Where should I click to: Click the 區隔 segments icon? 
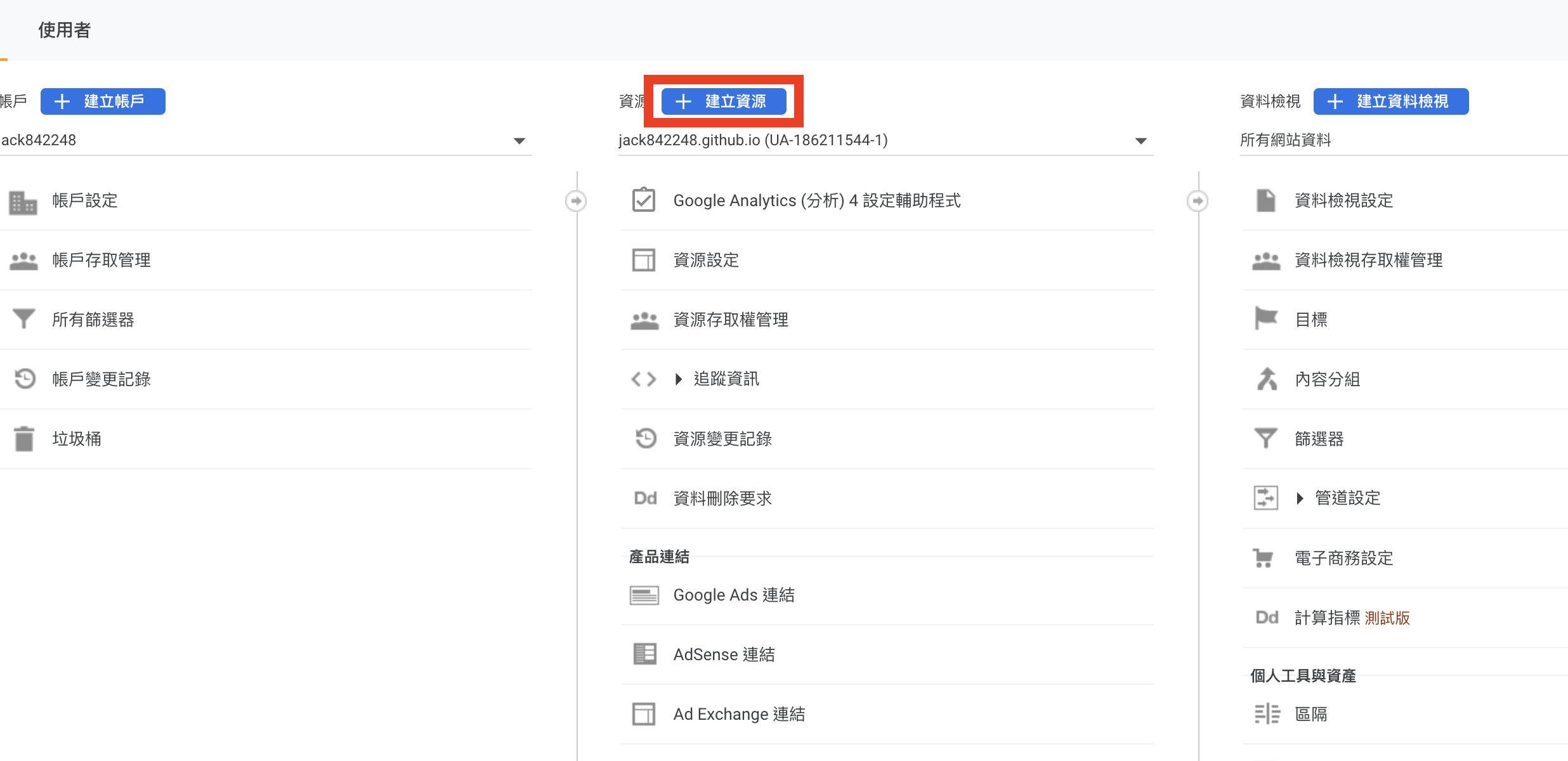[x=1267, y=714]
